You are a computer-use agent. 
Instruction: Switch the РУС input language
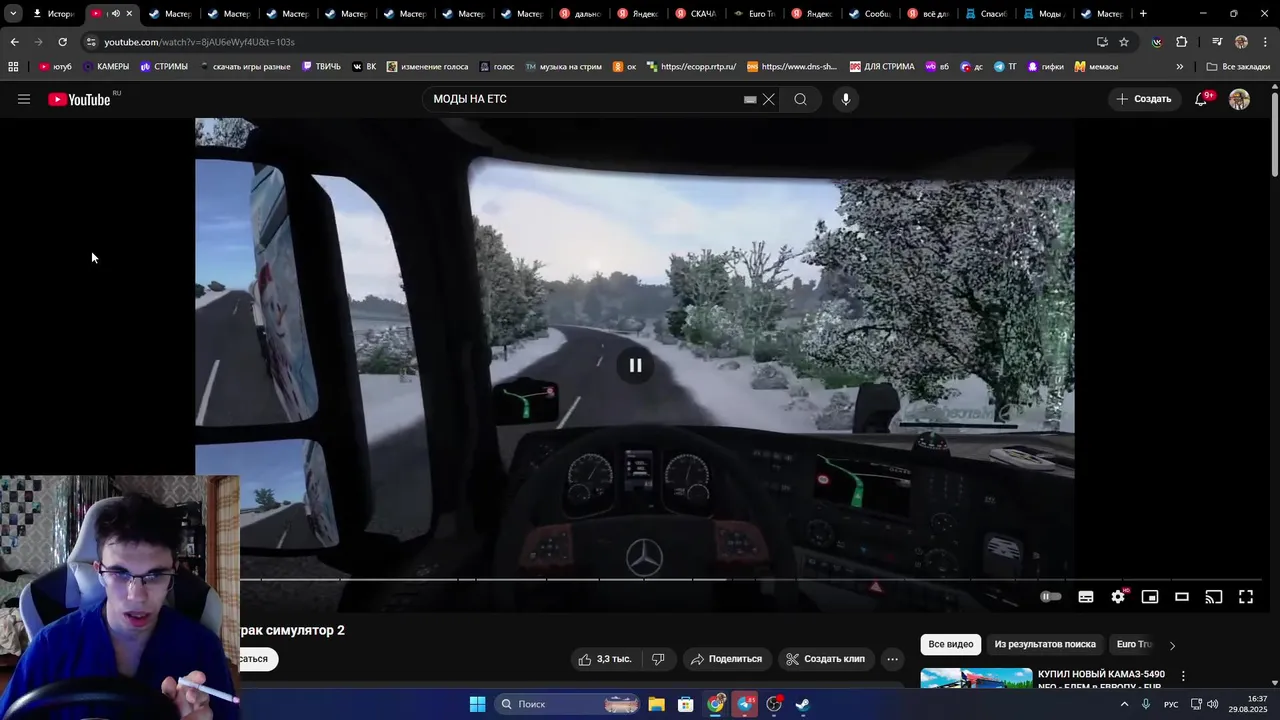(1171, 704)
